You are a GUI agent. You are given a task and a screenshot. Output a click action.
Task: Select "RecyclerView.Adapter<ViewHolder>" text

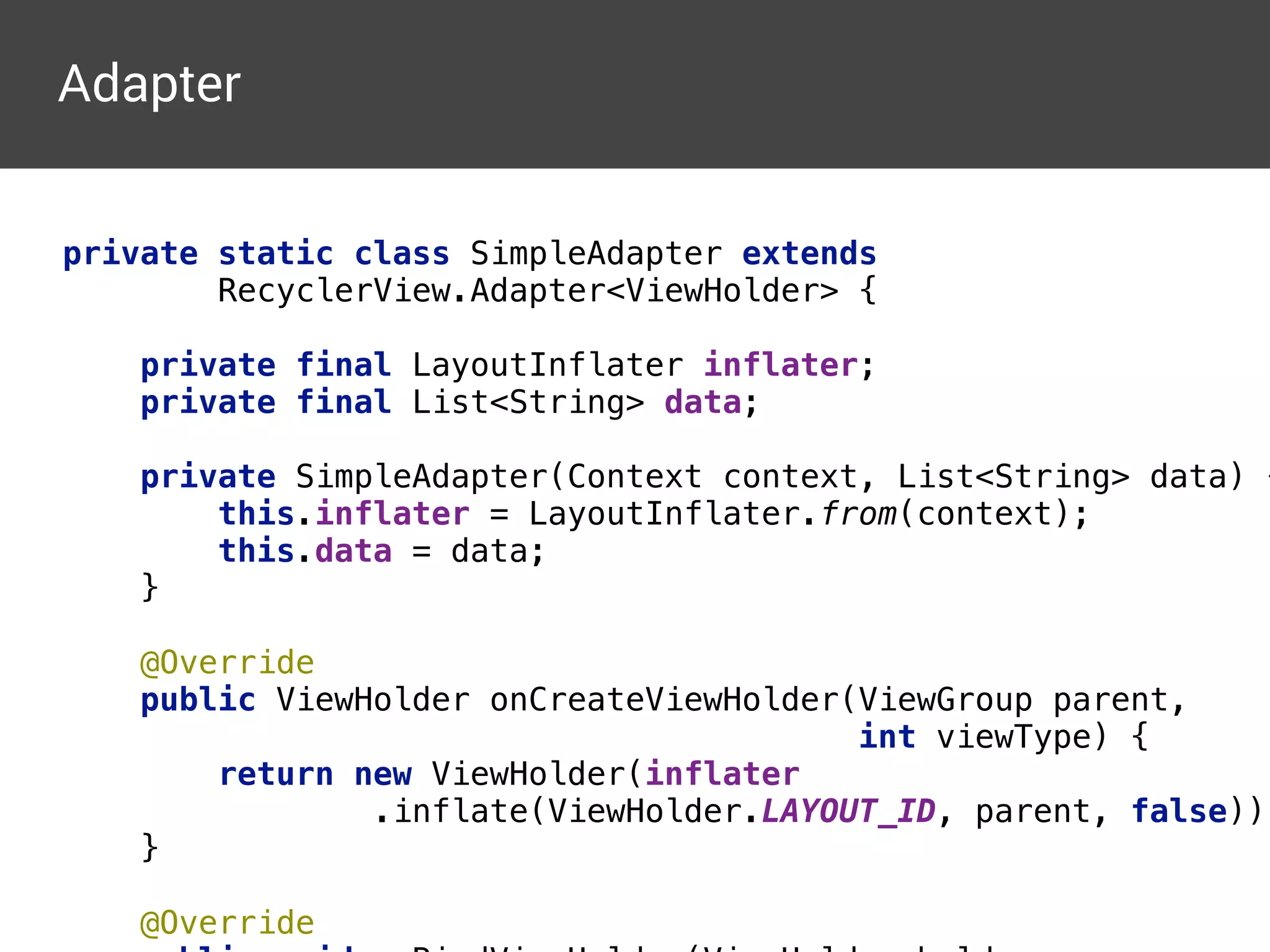(528, 291)
